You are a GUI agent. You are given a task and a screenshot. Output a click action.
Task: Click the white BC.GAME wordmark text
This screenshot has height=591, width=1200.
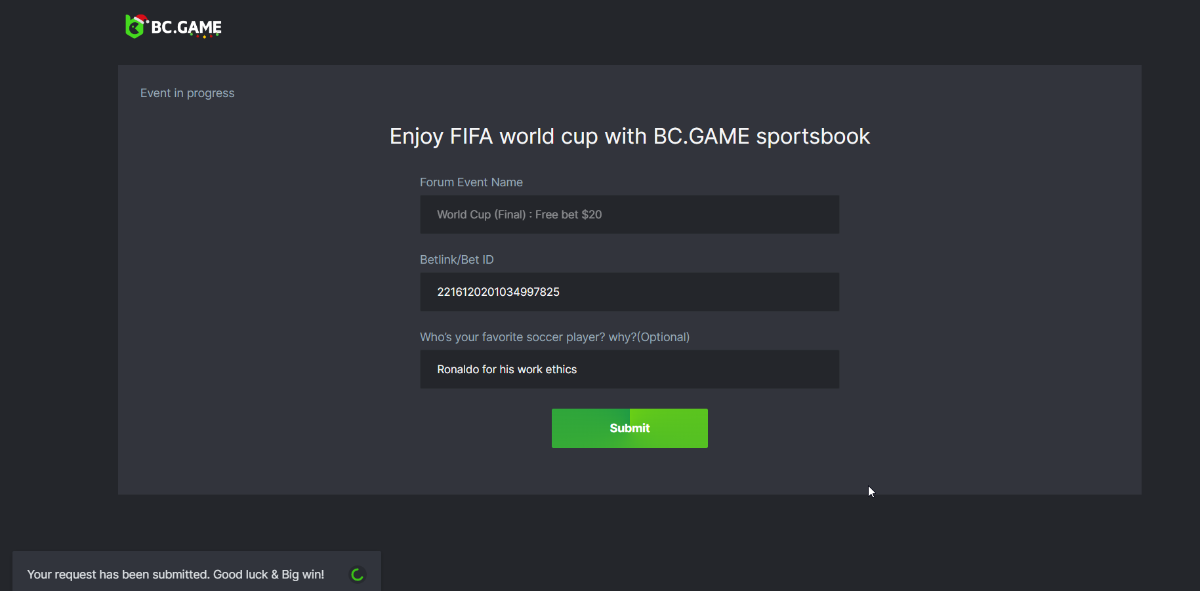click(x=186, y=27)
